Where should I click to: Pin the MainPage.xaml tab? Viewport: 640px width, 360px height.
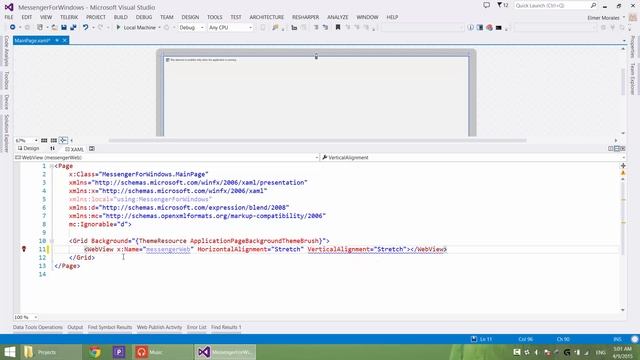click(x=57, y=40)
